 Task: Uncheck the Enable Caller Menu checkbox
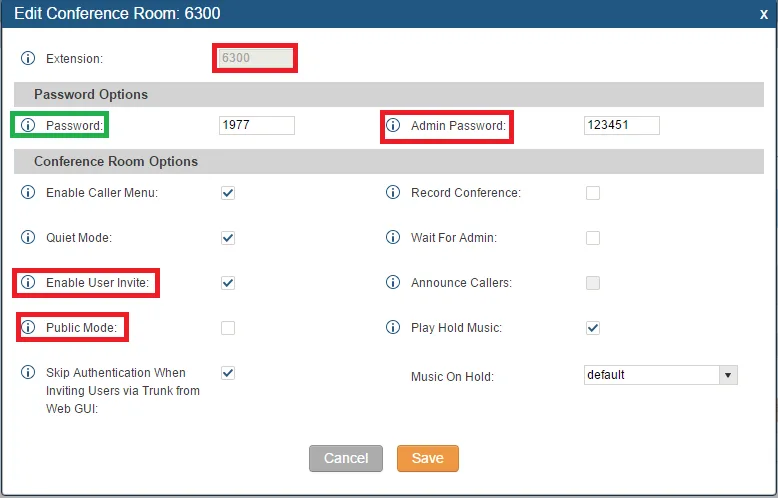(x=228, y=193)
